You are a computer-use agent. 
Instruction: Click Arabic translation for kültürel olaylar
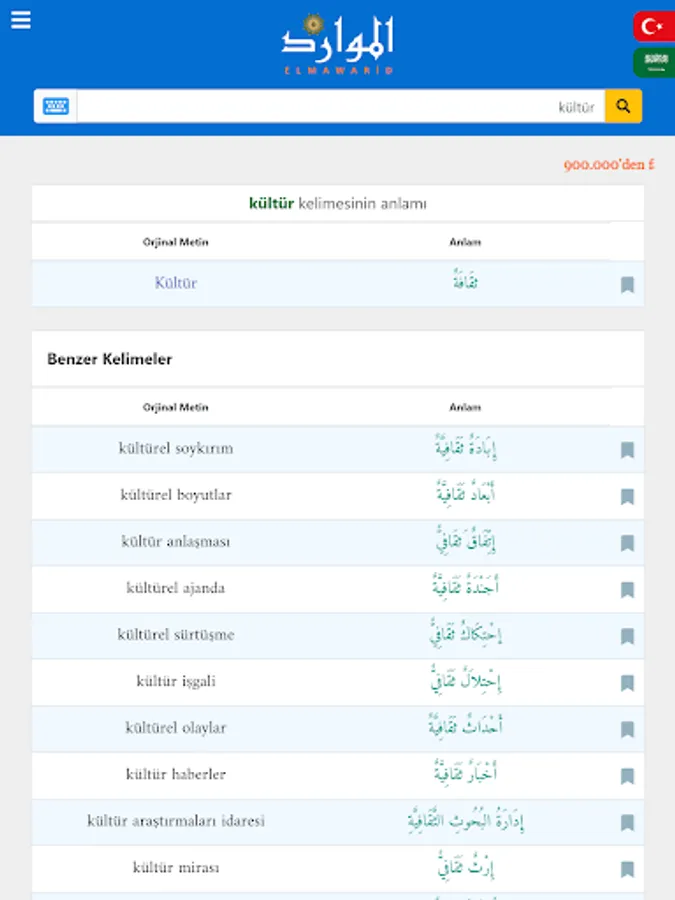point(465,727)
